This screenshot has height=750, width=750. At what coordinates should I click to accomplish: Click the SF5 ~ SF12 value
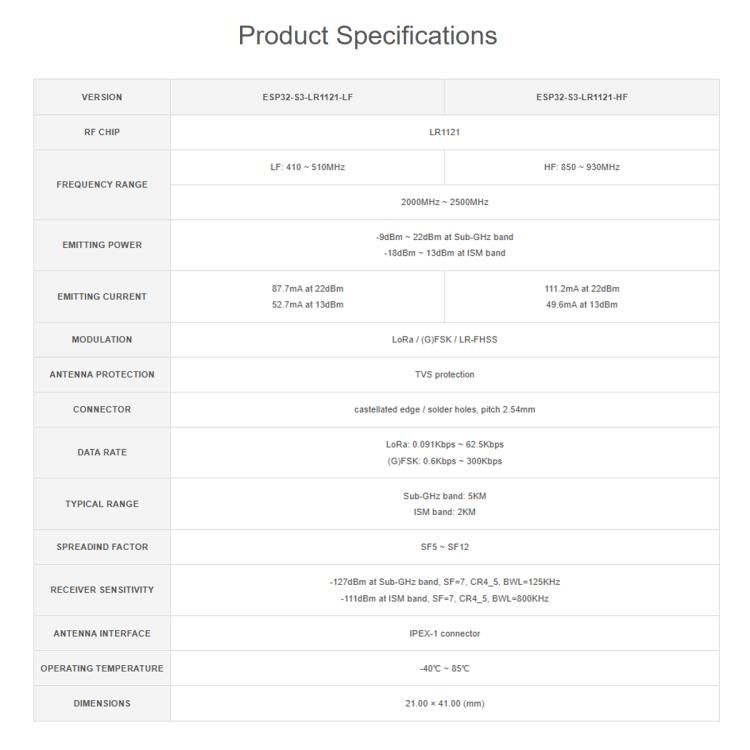[444, 547]
